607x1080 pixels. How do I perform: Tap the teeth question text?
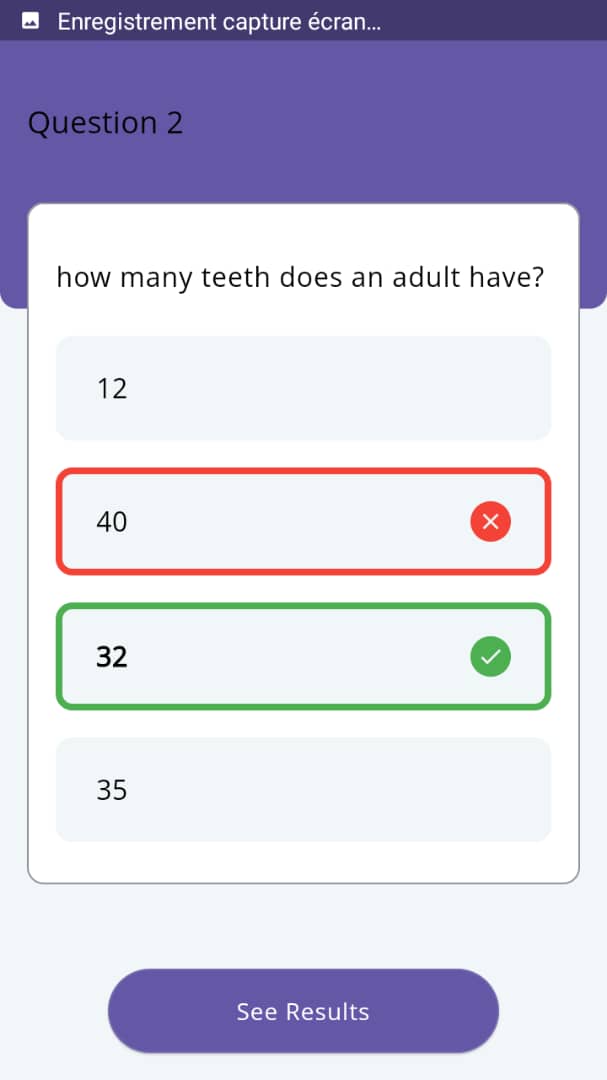tap(300, 279)
